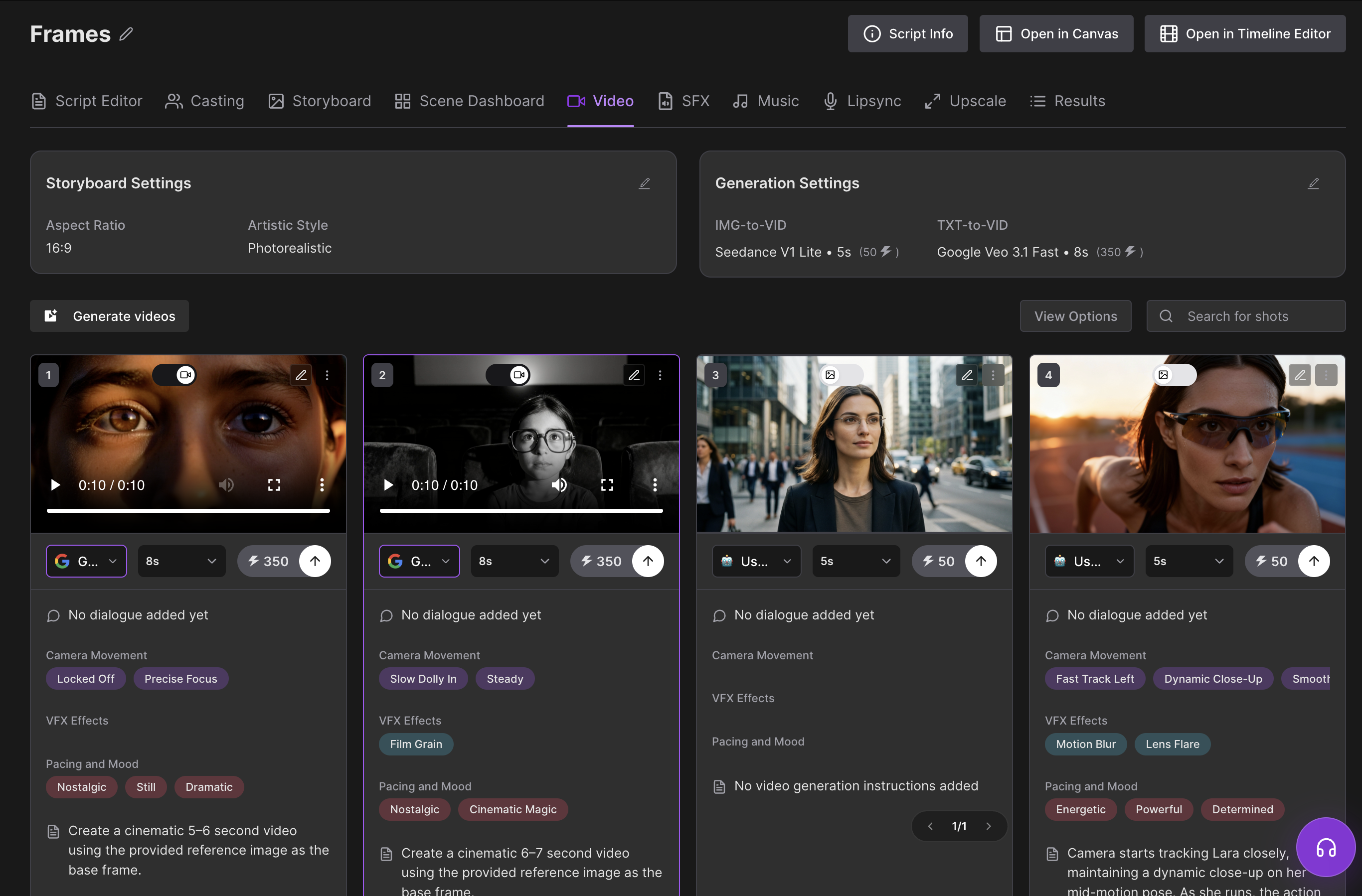The image size is (1362, 896).
Task: Edit Generation Settings via pencil icon
Action: [x=1313, y=183]
